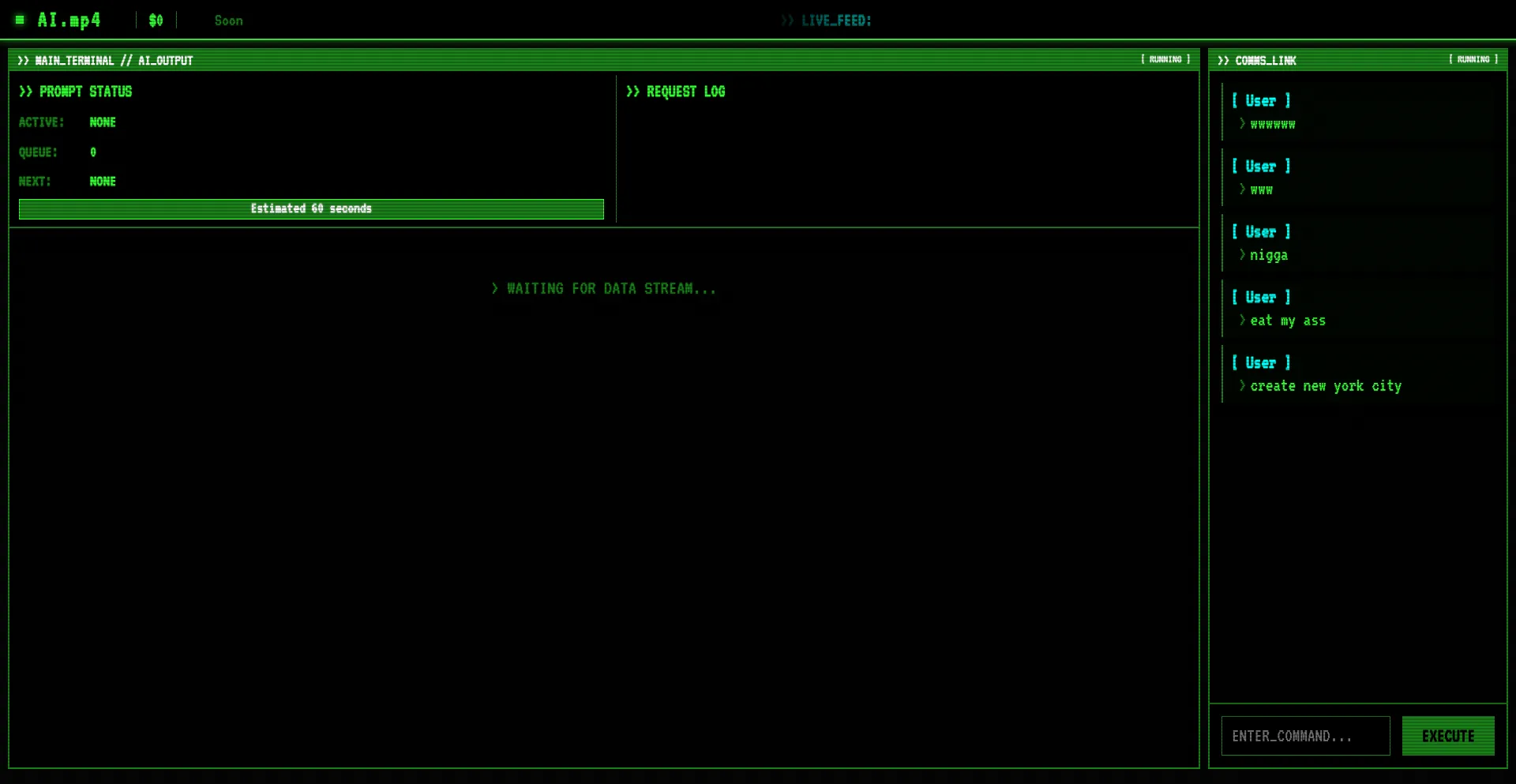This screenshot has height=784, width=1516.
Task: Open the Soon link in top bar
Action: [x=228, y=21]
